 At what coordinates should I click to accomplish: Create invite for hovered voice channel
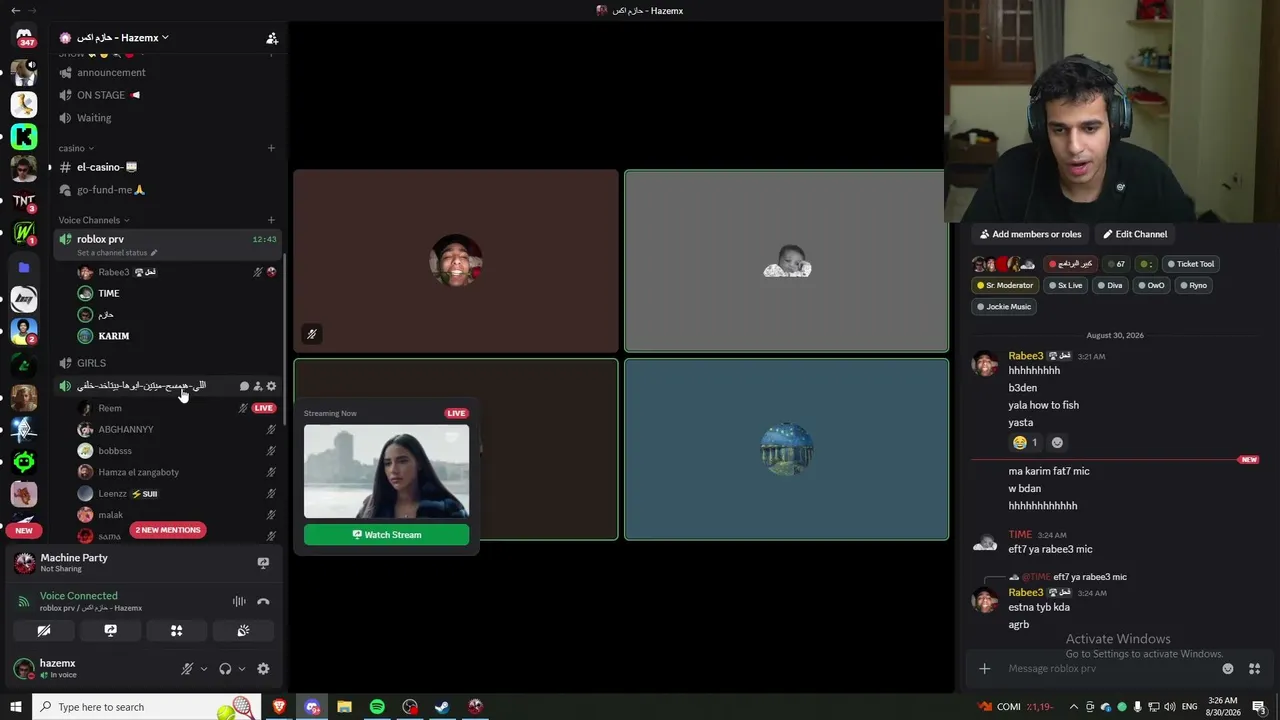(258, 386)
